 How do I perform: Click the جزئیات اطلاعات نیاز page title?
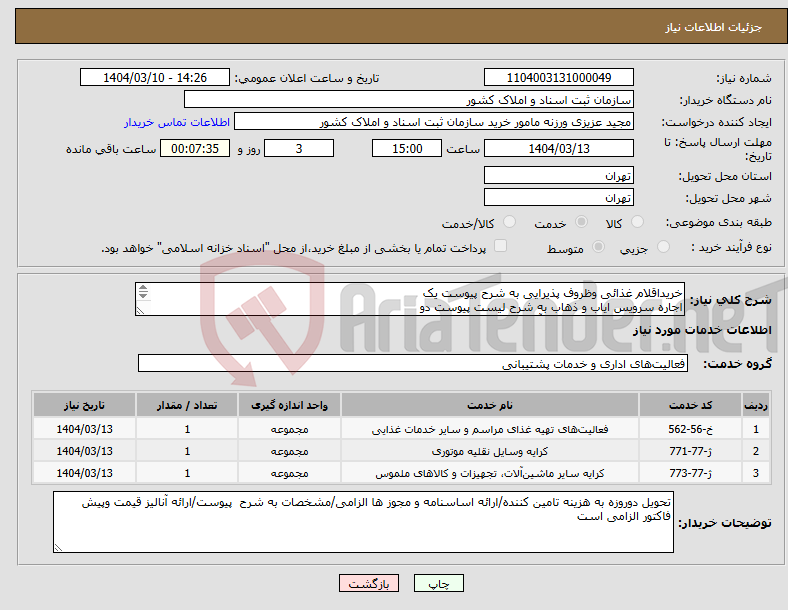tap(713, 27)
